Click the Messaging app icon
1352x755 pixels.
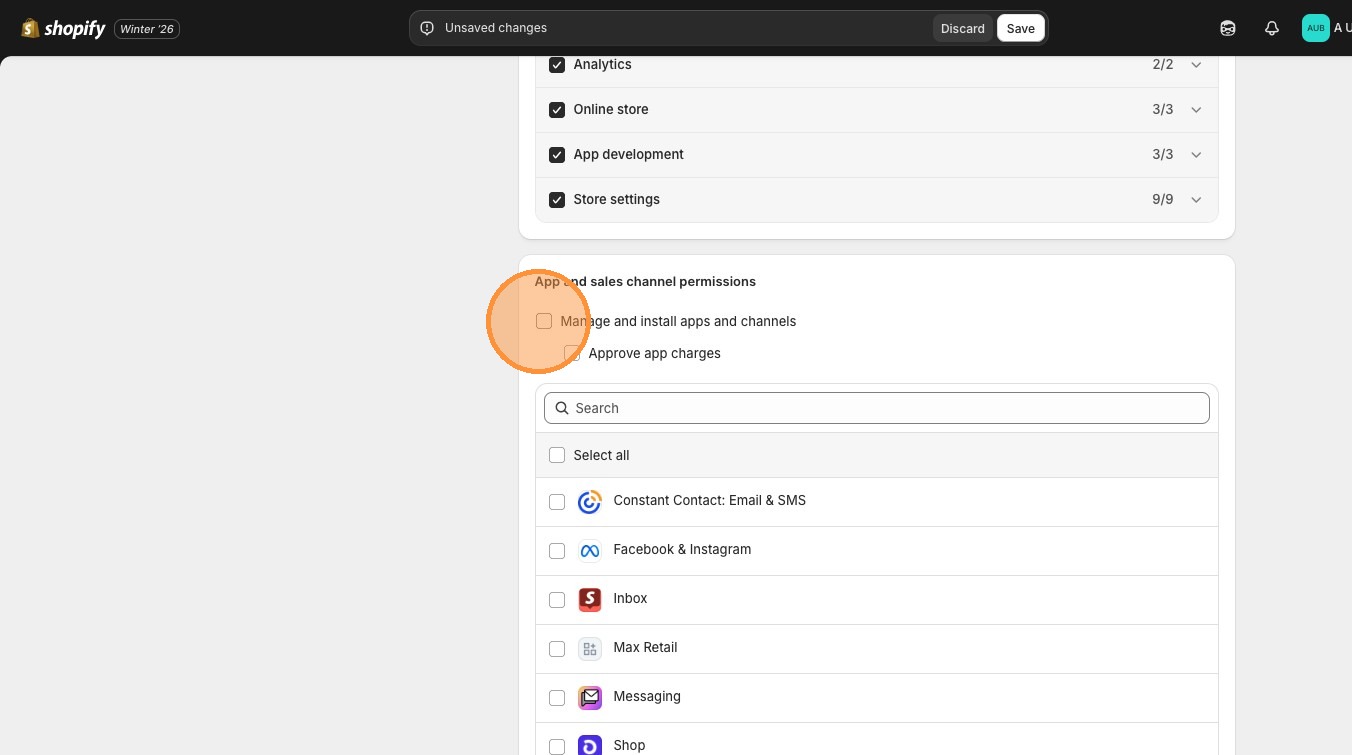590,697
